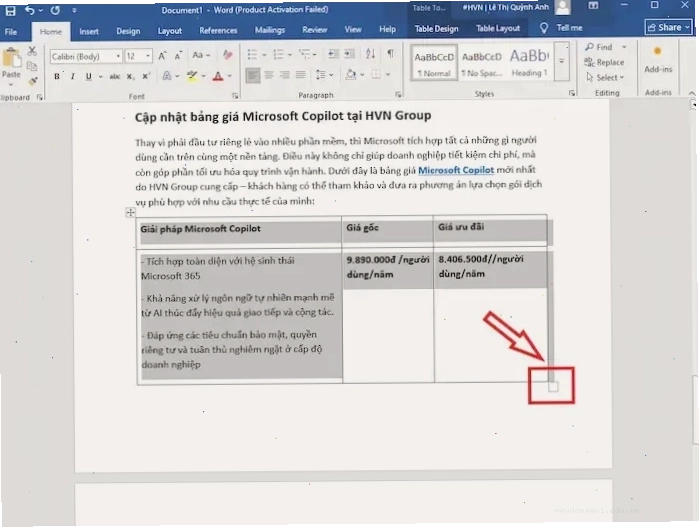Toggle Italic formatting button
Screen dimensions: 699x527
click(x=73, y=77)
